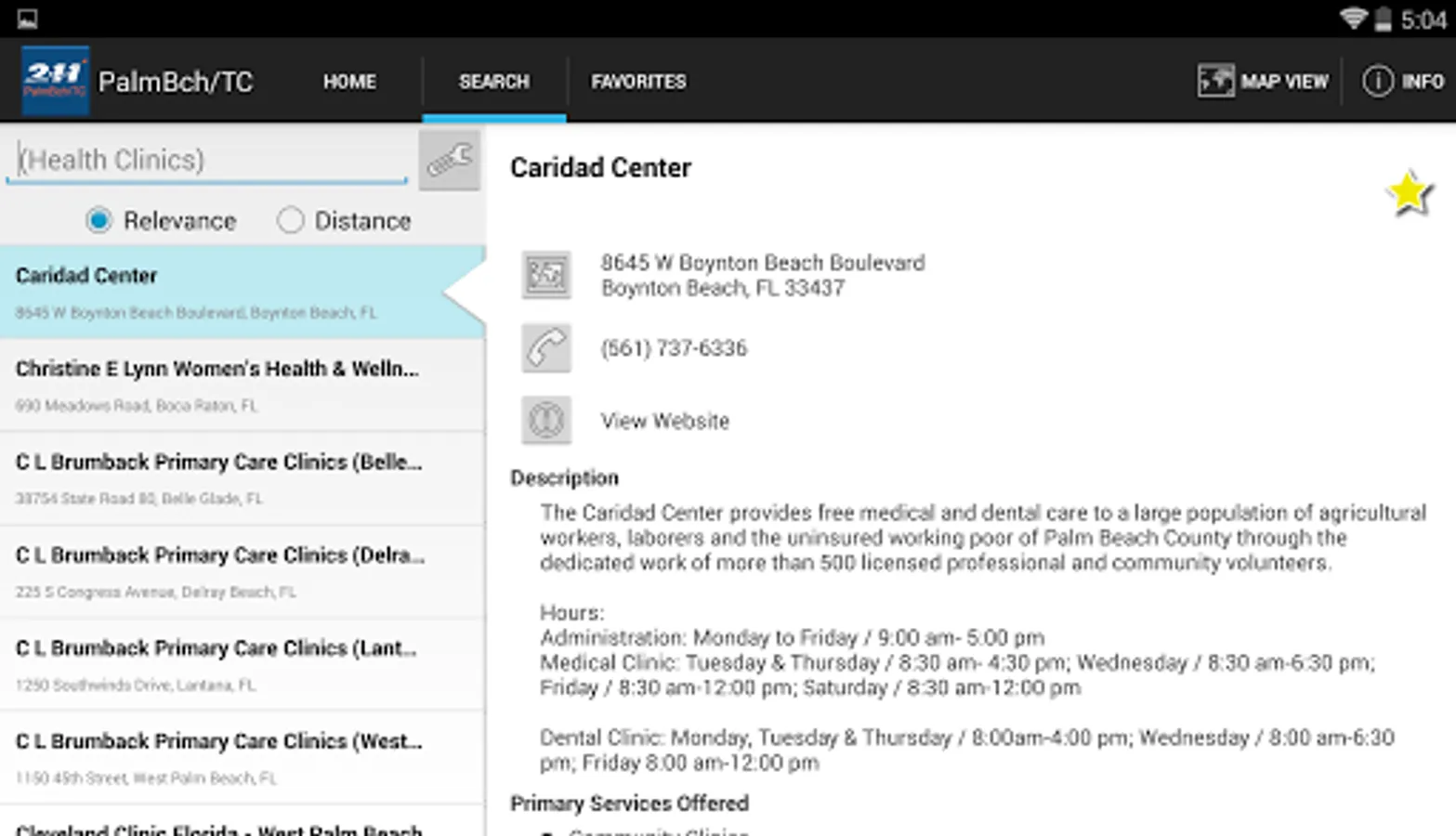Tap the website globe icon
The width and height of the screenshot is (1456, 836).
point(546,421)
